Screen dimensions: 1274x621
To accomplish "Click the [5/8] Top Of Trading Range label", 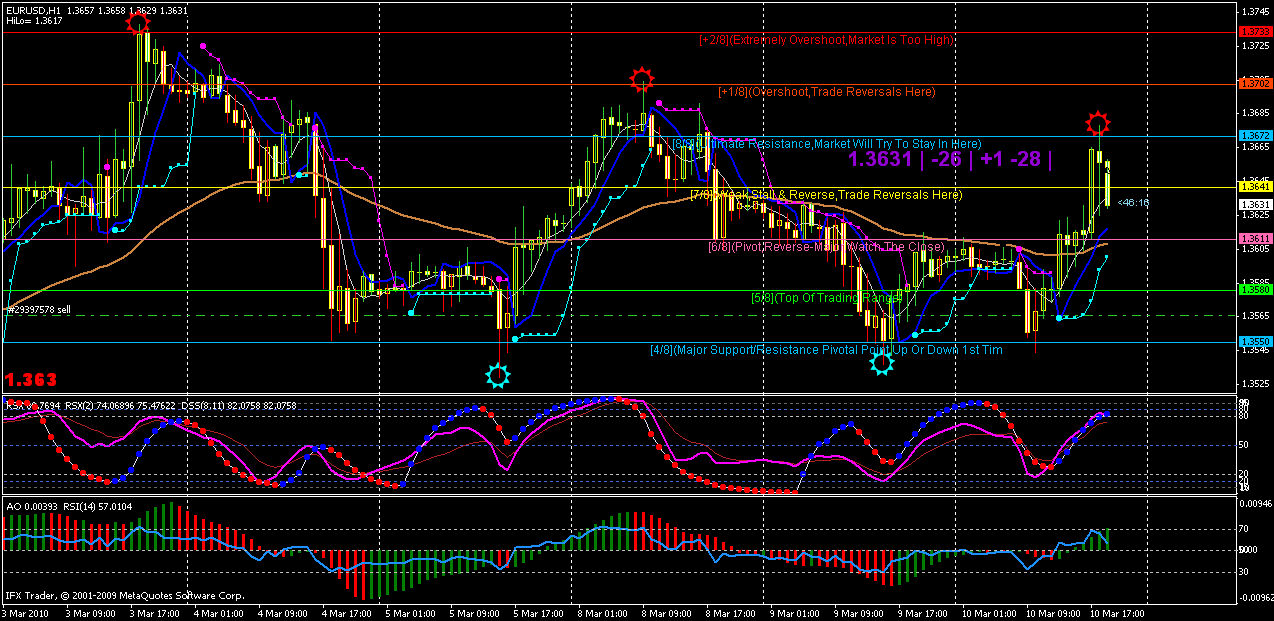I will (x=826, y=298).
